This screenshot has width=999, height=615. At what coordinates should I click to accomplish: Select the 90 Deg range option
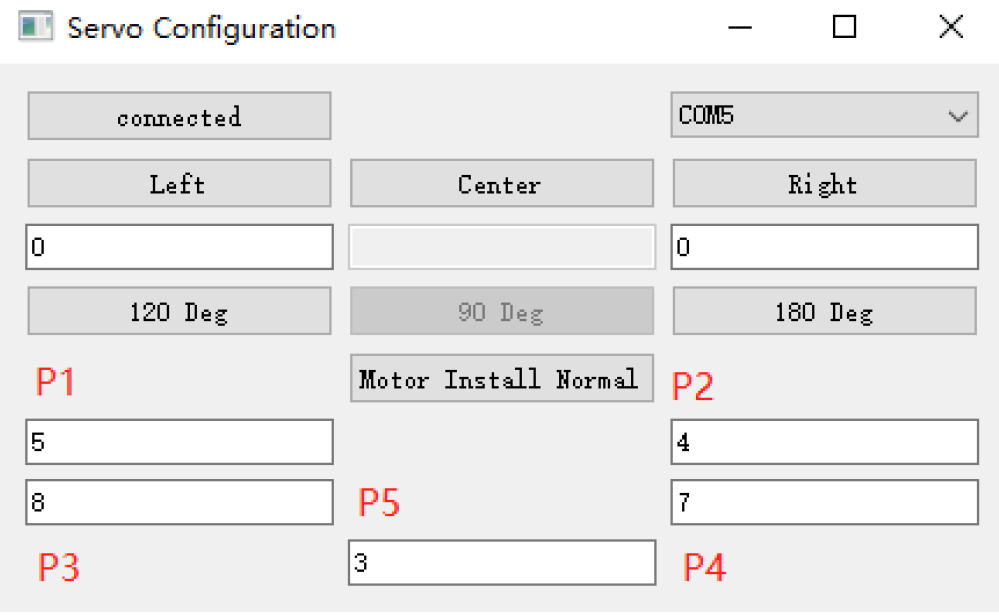click(x=501, y=312)
